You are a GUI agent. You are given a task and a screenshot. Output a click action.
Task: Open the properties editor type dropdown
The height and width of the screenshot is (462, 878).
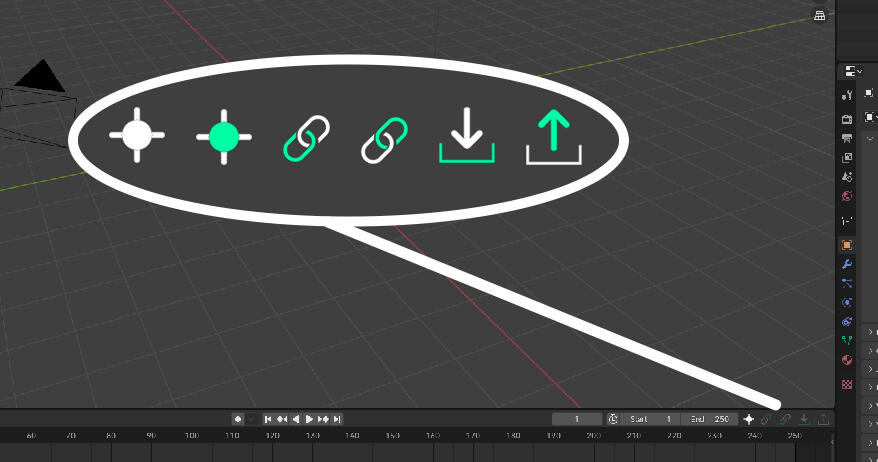(853, 71)
